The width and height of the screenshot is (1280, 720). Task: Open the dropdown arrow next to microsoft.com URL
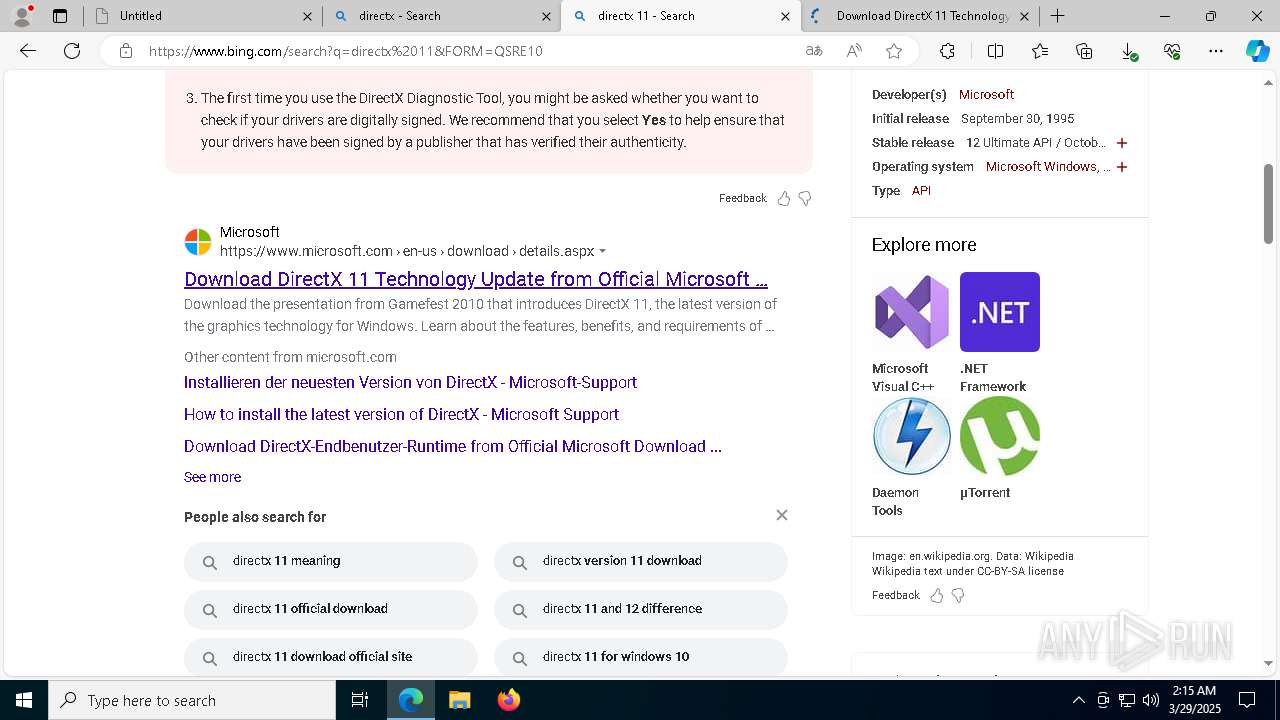point(602,252)
